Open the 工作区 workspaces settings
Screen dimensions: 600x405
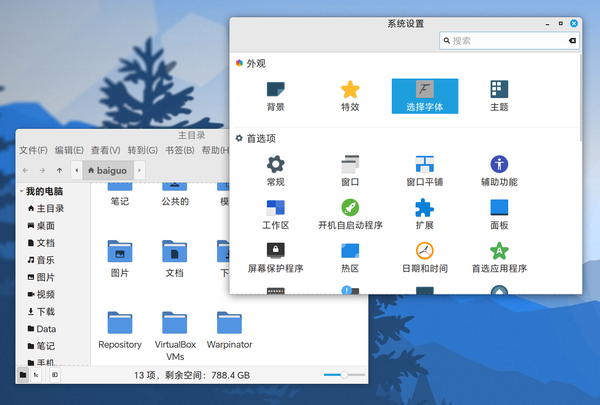click(x=276, y=214)
